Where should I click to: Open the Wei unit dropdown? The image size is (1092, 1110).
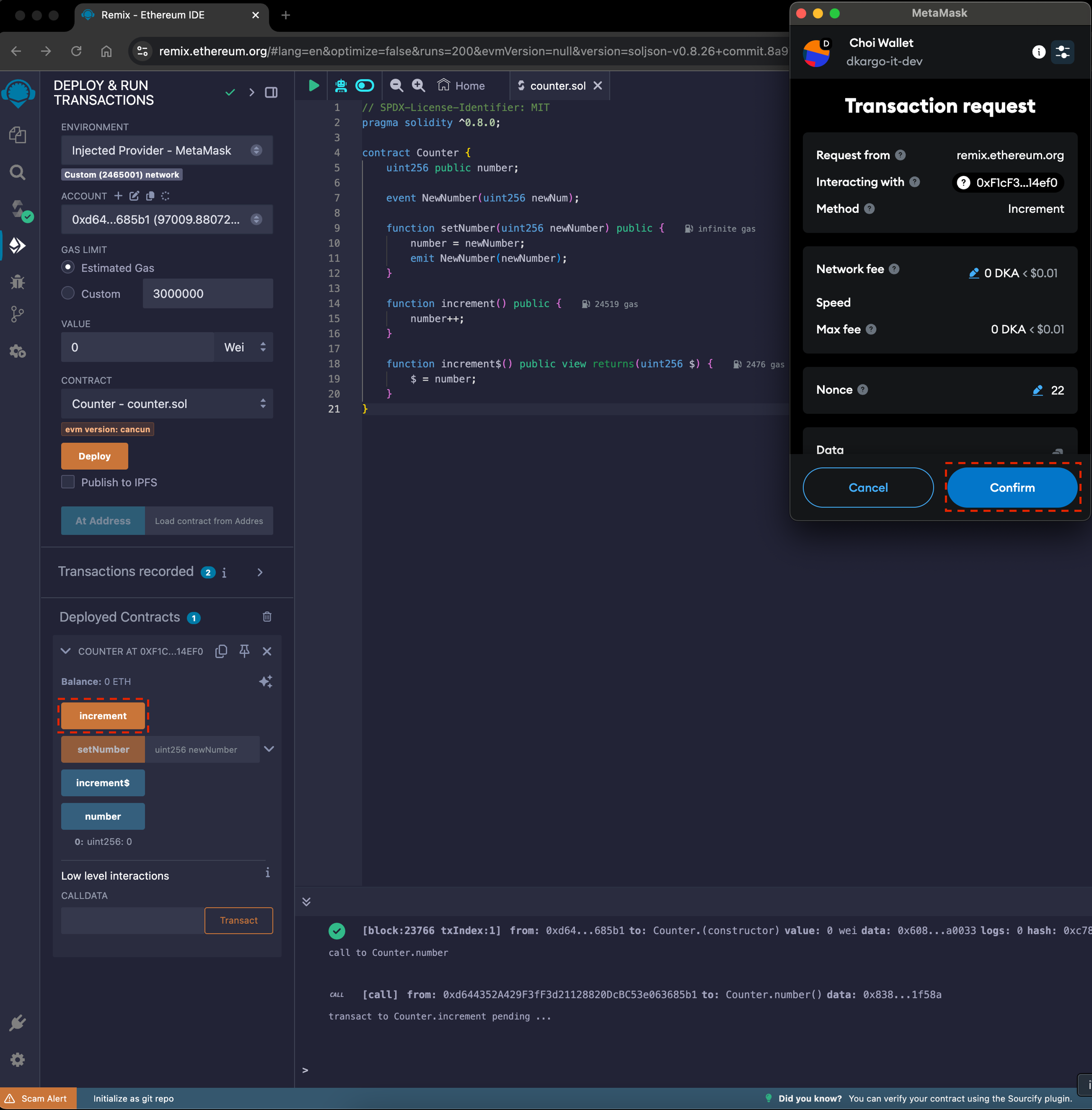point(244,347)
